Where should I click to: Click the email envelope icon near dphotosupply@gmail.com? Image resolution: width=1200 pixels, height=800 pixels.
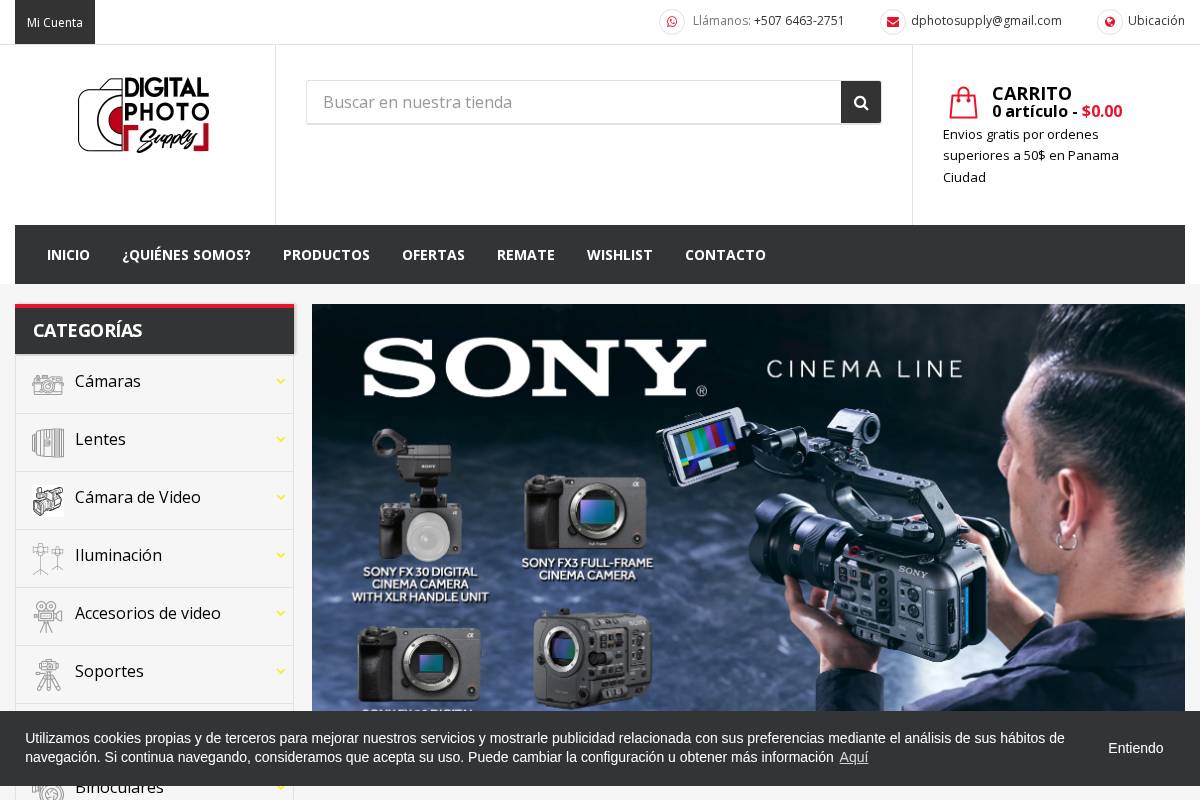892,21
